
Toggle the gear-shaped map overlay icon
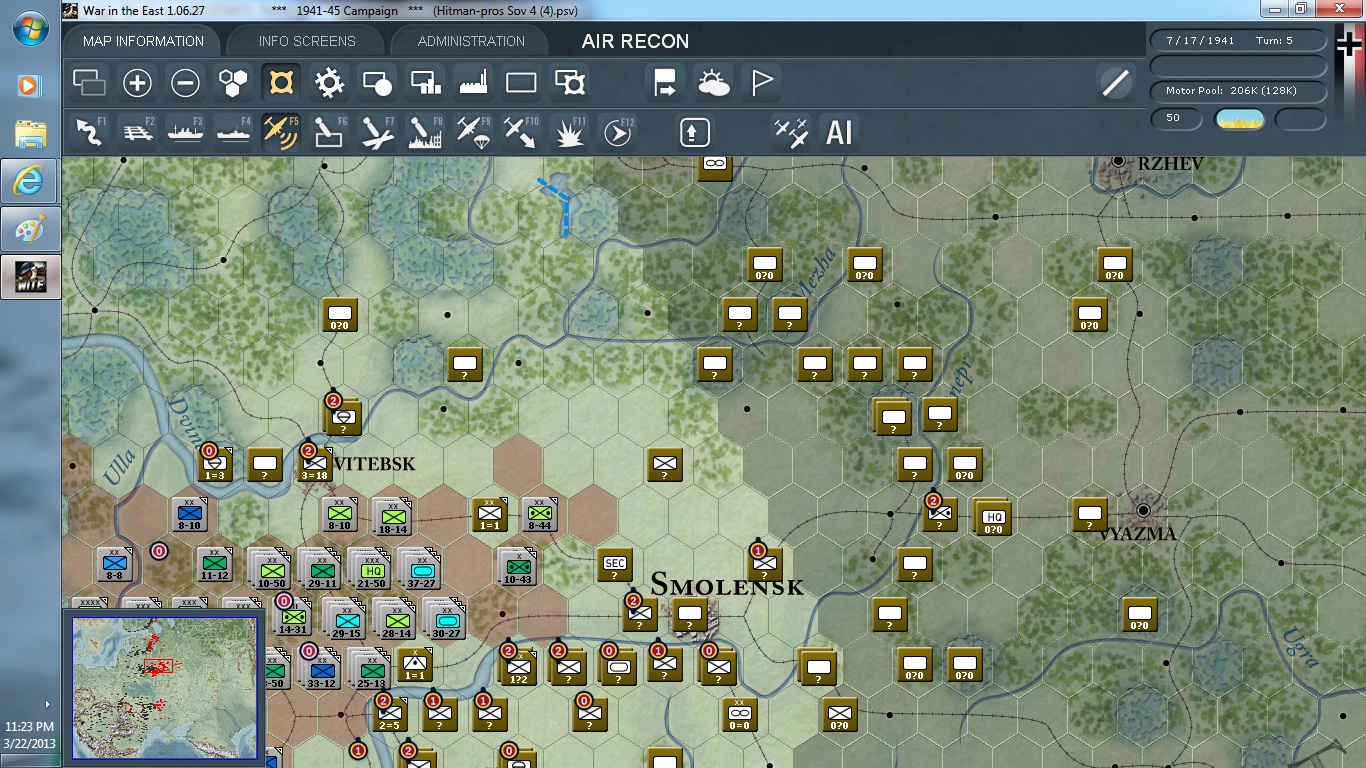[329, 83]
